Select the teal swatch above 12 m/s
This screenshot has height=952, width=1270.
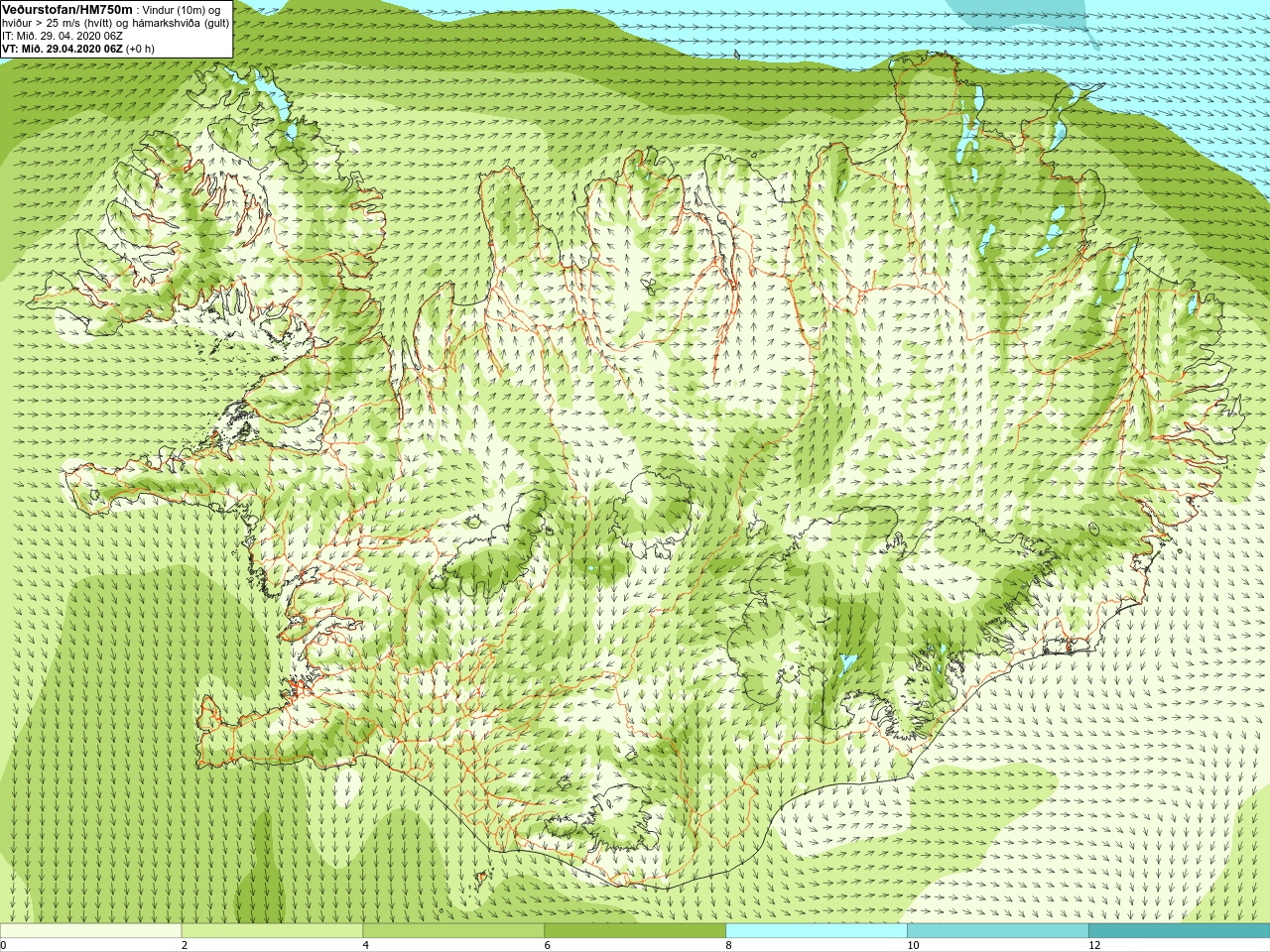(1179, 931)
